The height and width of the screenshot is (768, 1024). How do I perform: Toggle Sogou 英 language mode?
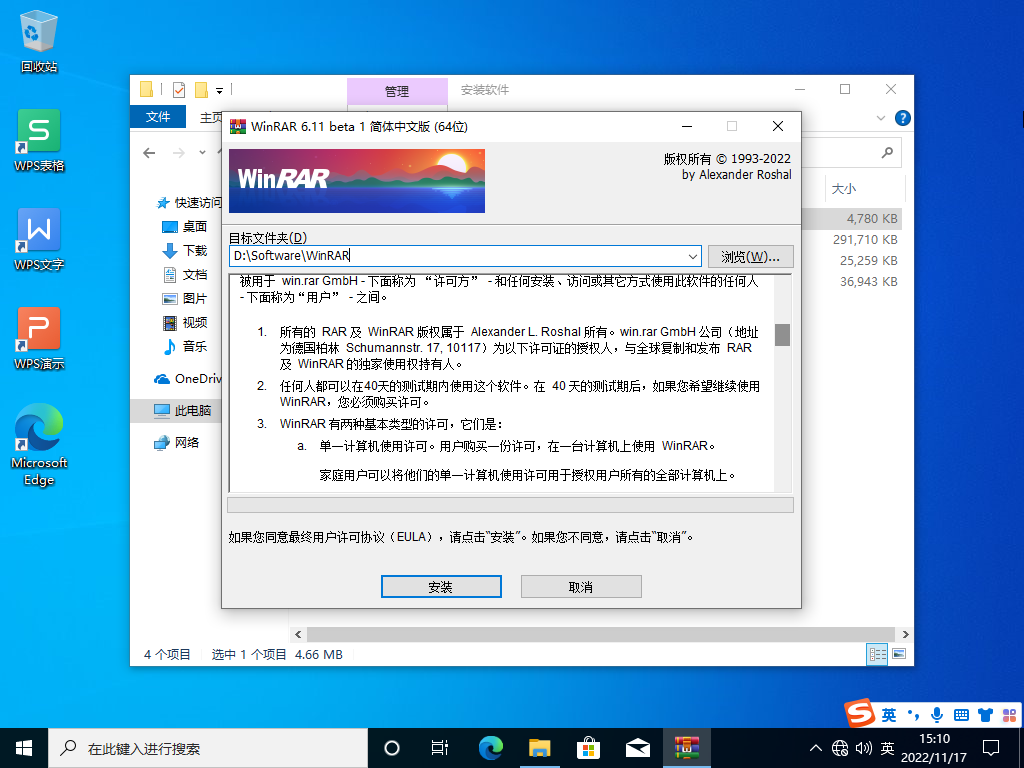[889, 715]
